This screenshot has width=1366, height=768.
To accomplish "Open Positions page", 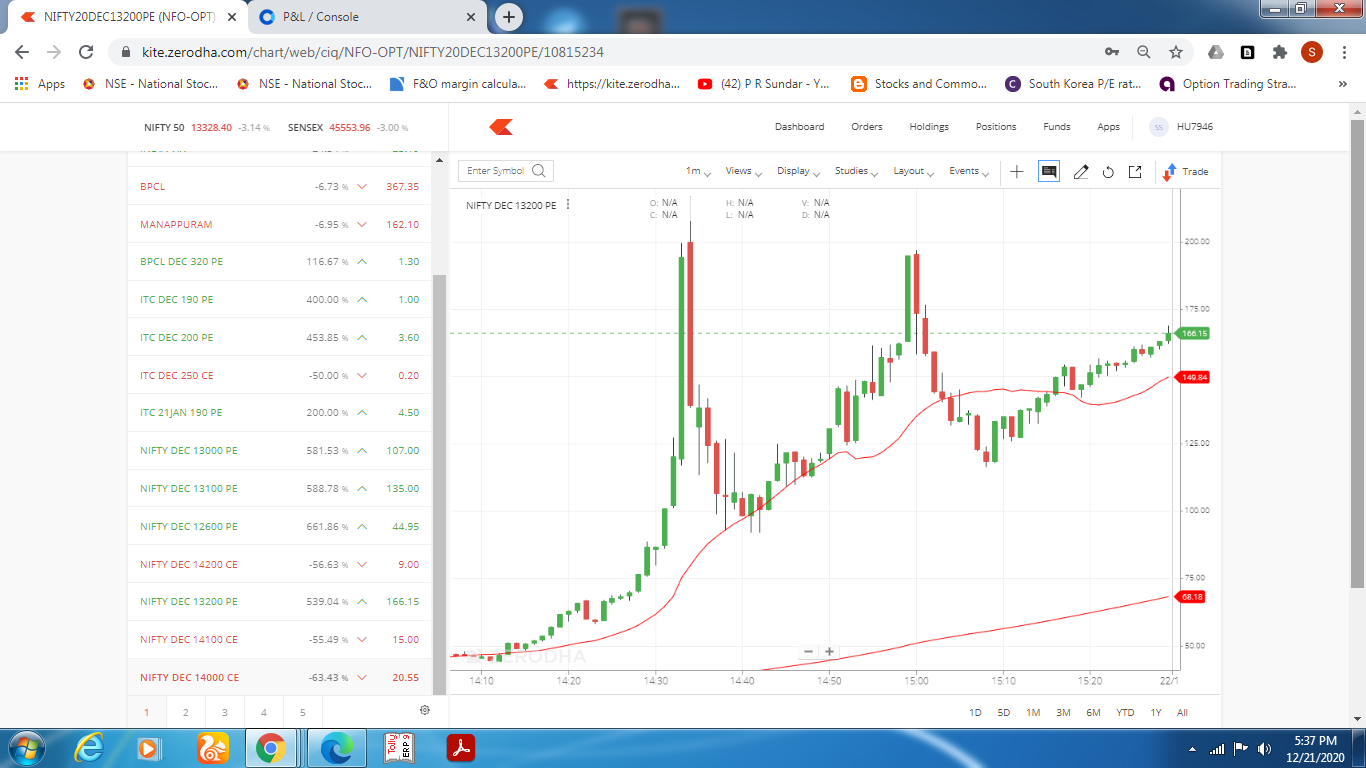I will click(x=996, y=127).
